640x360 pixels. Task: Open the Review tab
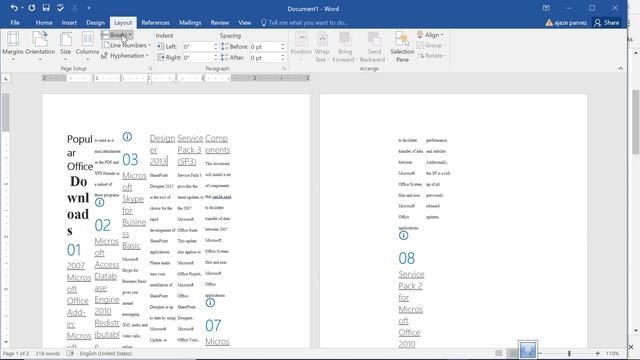point(220,22)
